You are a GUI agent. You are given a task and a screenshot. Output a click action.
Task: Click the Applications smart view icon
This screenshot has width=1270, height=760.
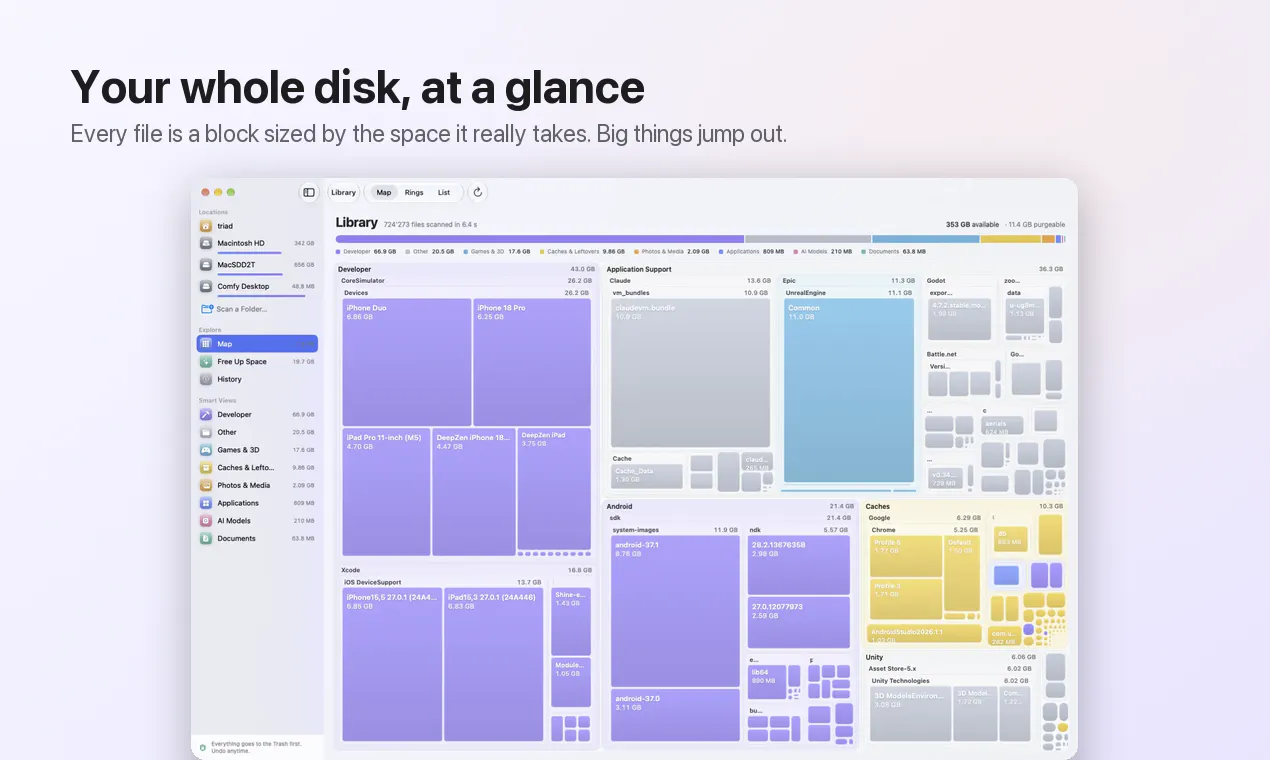pos(206,503)
